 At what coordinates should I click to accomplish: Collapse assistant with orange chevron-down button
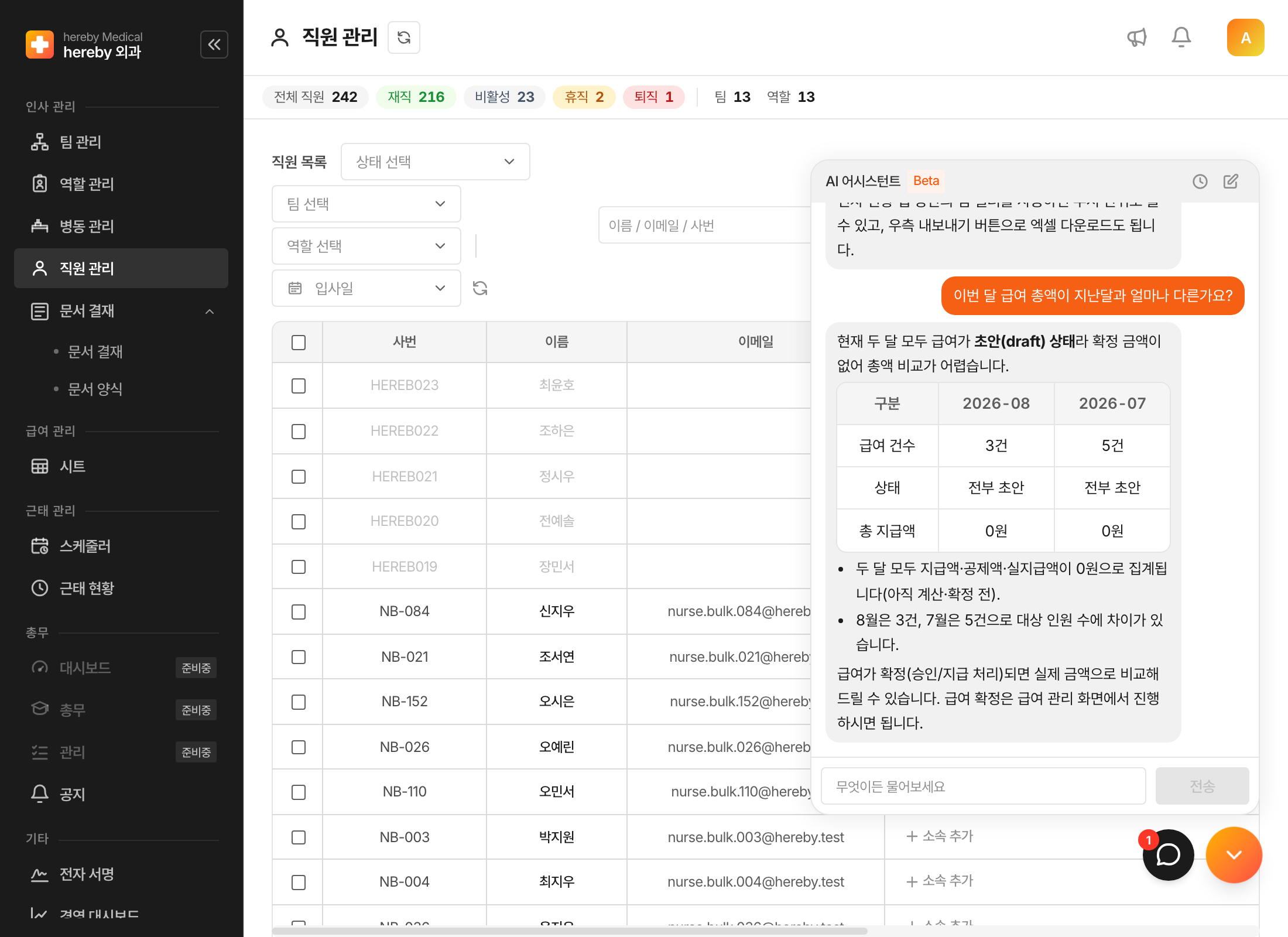pos(1234,855)
